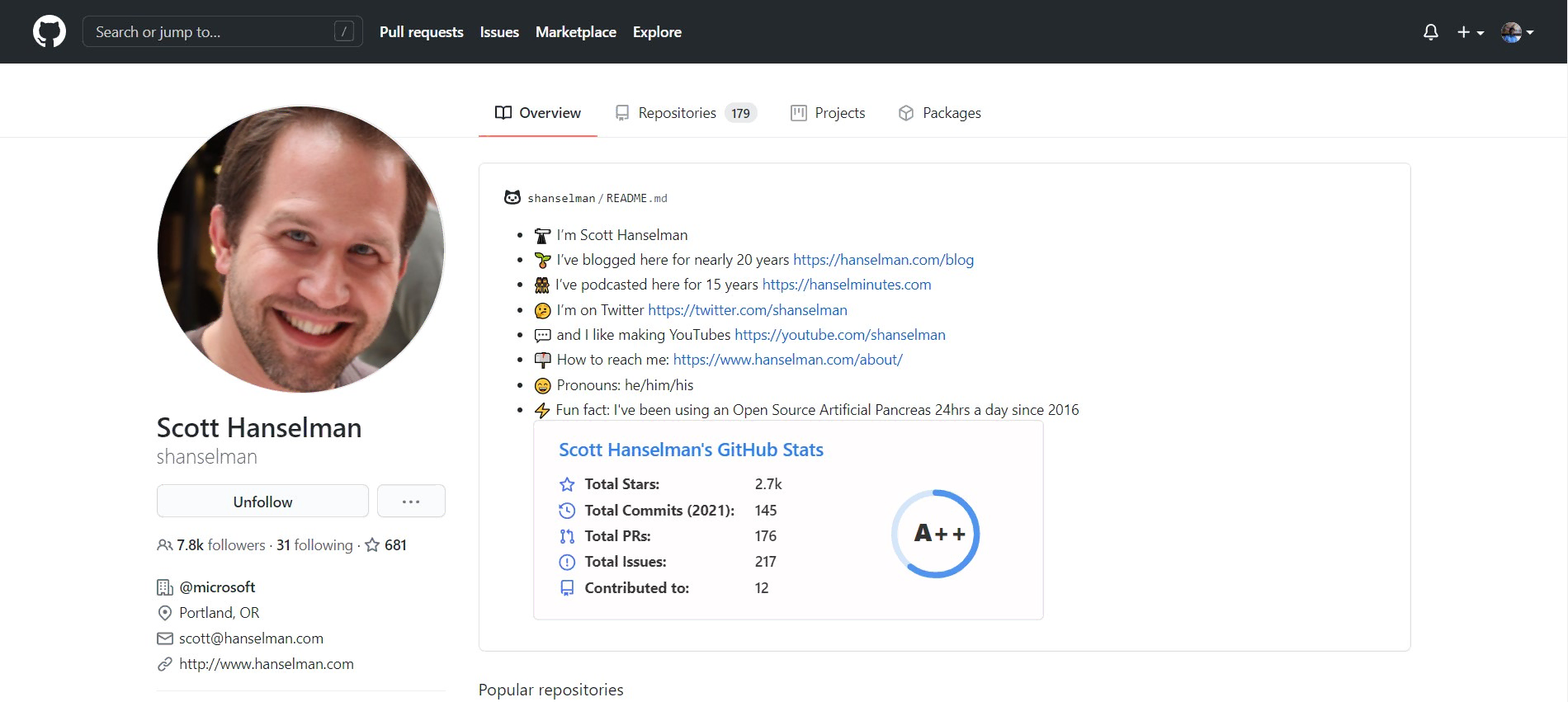Viewport: 1568px width, 702px height.
Task: Open the Packages tab
Action: pyautogui.click(x=940, y=113)
